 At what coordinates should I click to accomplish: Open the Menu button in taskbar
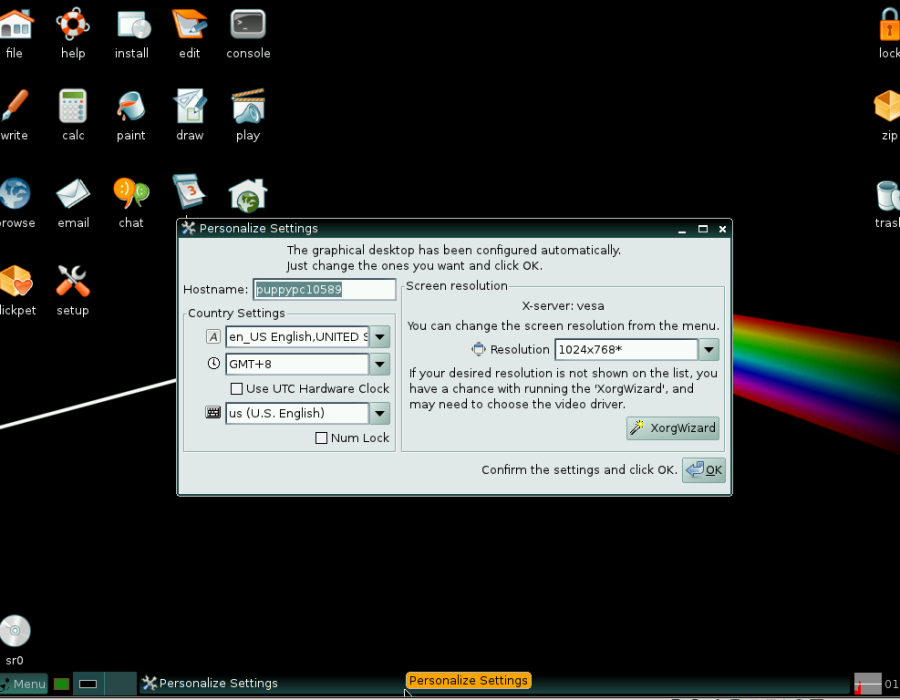(24, 684)
